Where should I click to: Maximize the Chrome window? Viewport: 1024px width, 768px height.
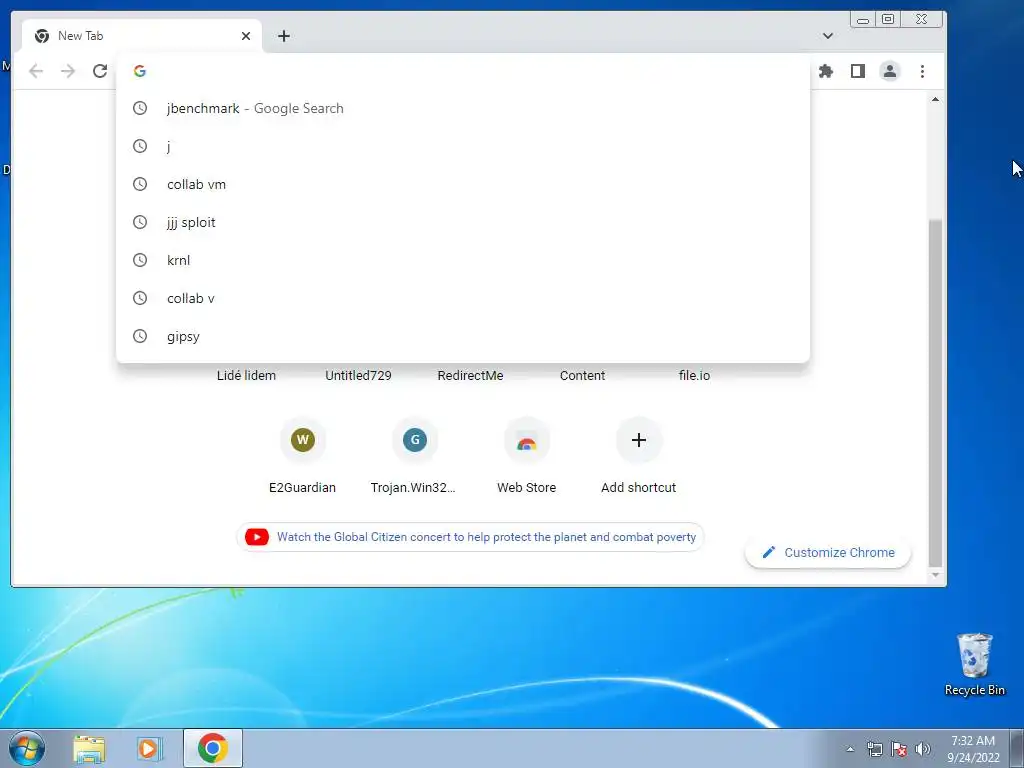click(x=888, y=20)
